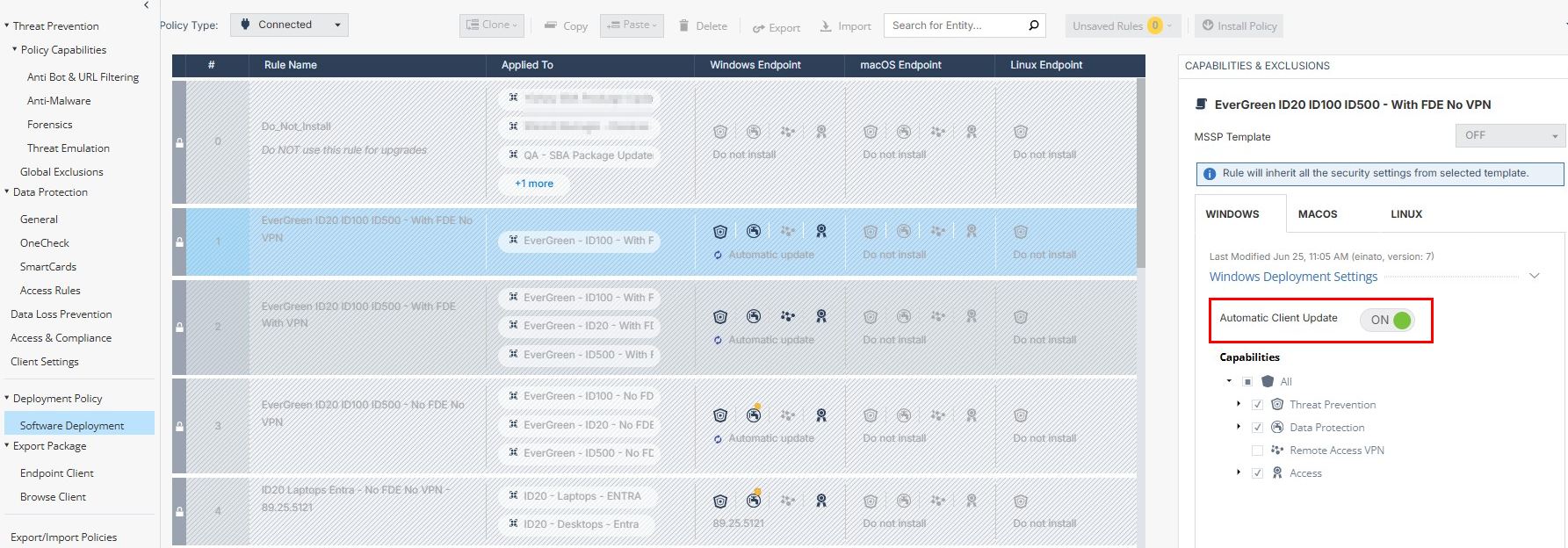Viewport: 1568px width, 548px height.
Task: Uncheck the Access capability checkbox
Action: tap(1257, 473)
